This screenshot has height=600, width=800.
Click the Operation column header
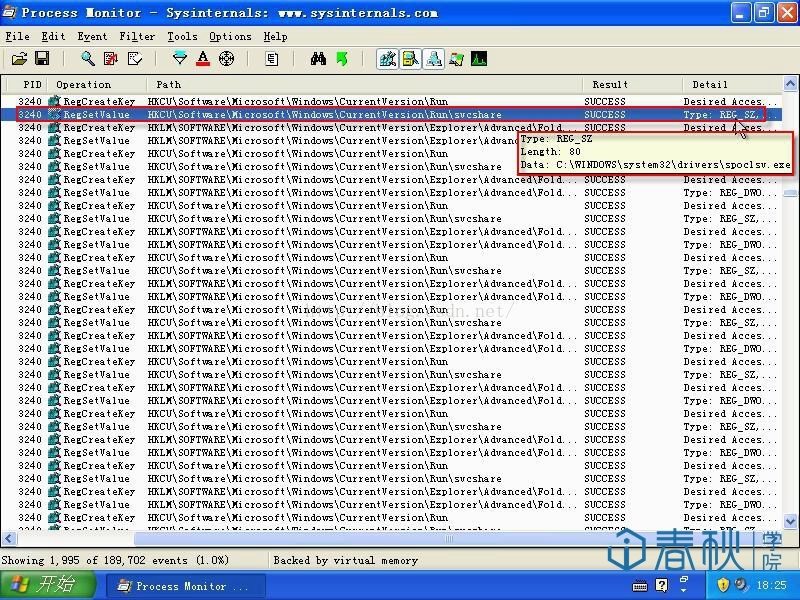pos(97,84)
